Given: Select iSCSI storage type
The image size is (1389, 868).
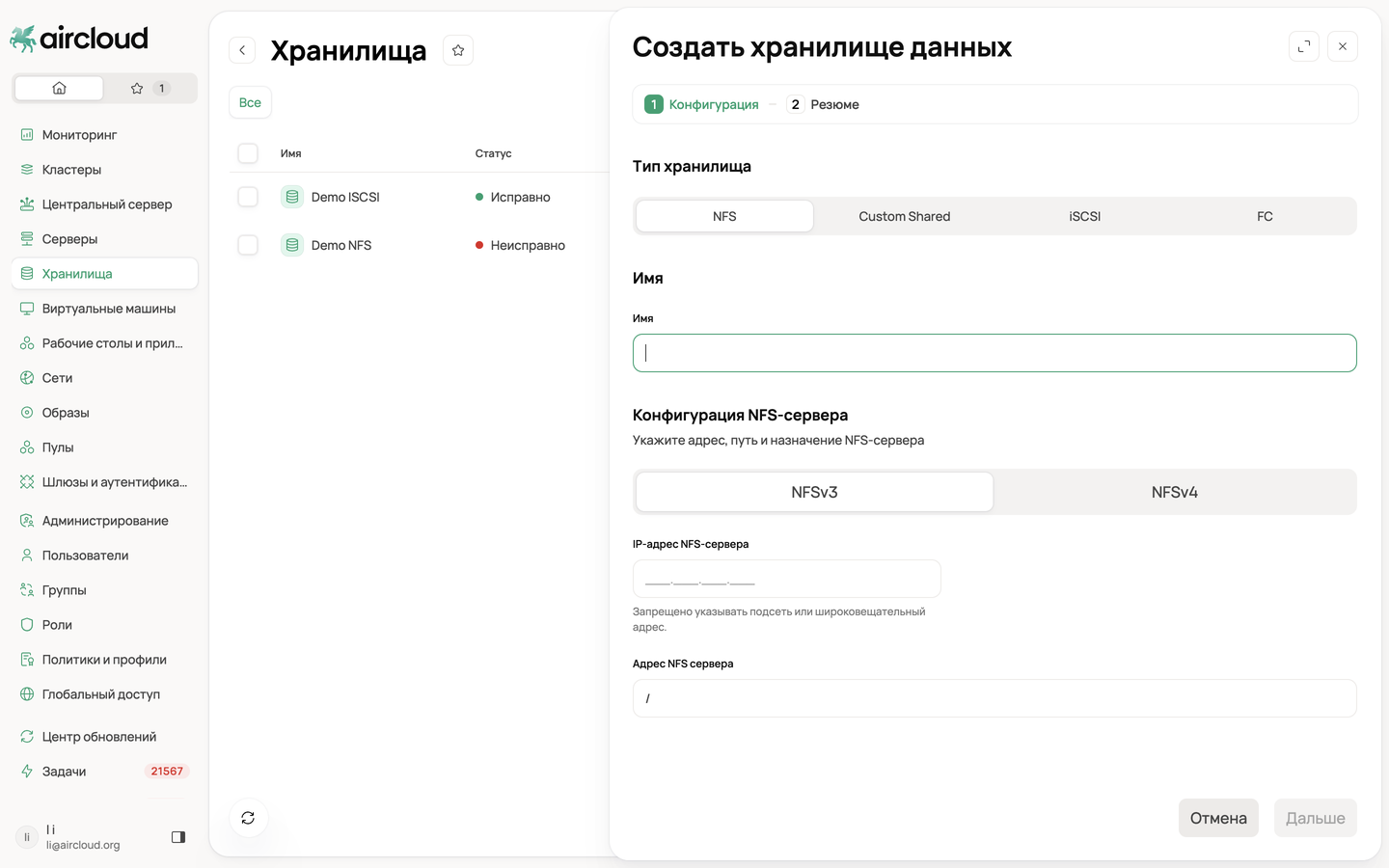Looking at the screenshot, I should [x=1085, y=216].
